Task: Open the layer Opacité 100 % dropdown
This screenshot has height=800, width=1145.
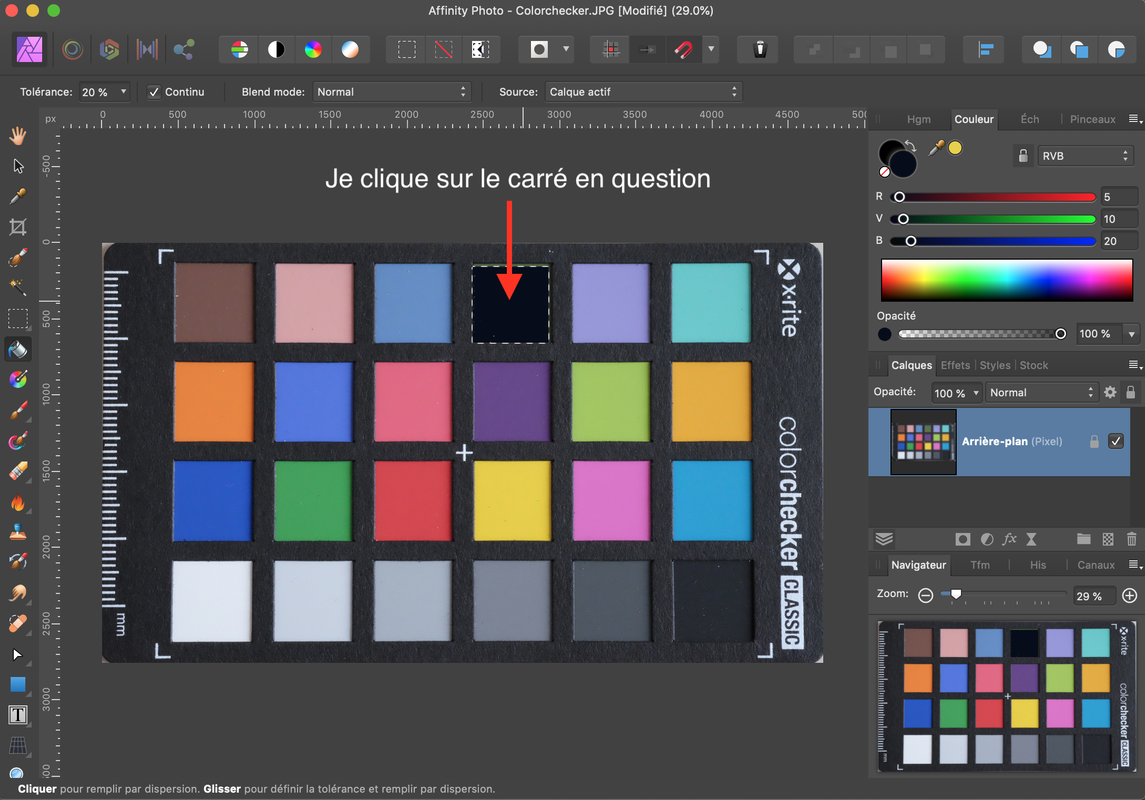Action: (x=956, y=393)
